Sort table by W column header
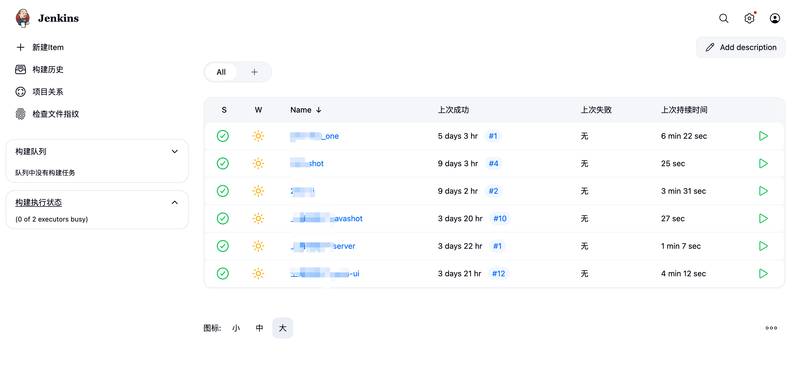 click(x=258, y=110)
